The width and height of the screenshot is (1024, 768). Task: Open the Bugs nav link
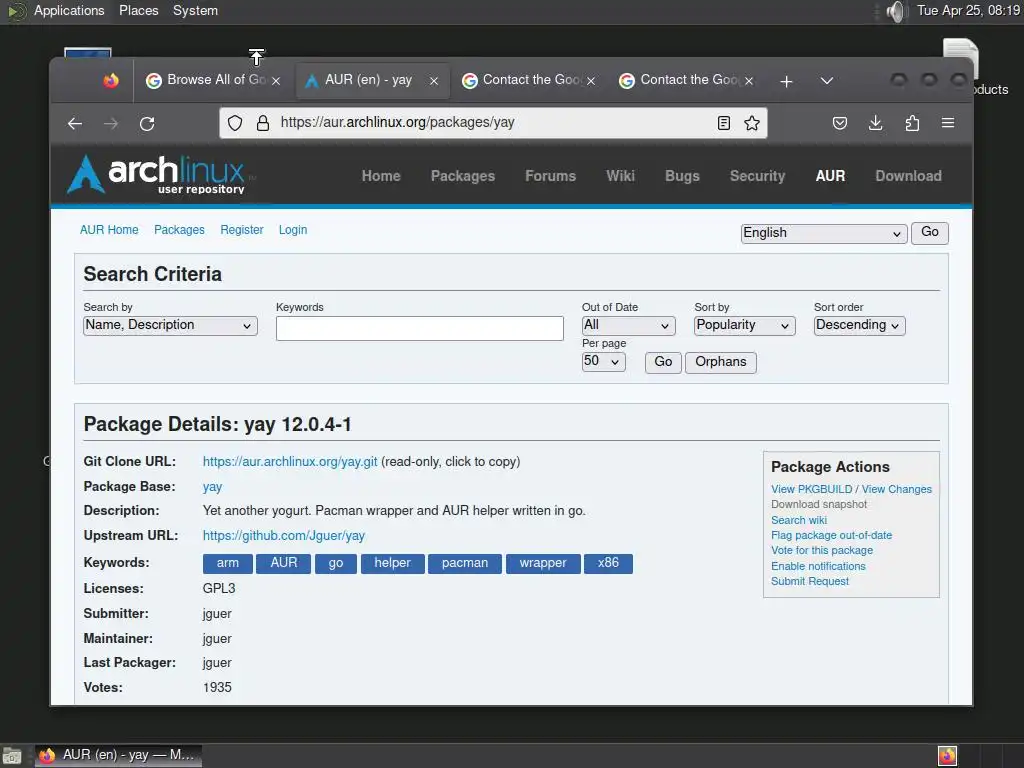point(682,176)
